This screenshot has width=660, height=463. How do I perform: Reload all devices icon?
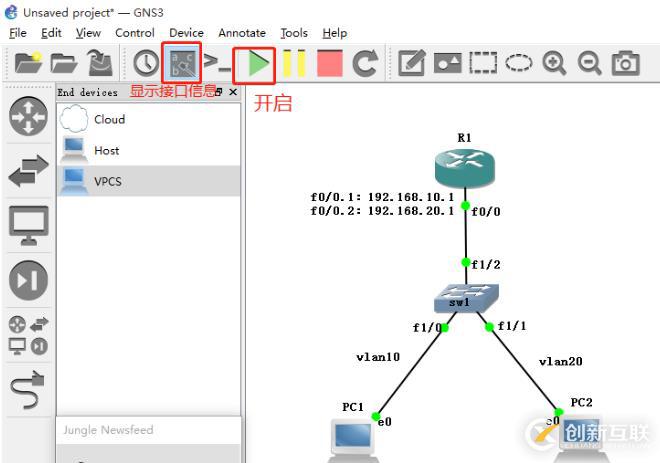click(x=365, y=63)
